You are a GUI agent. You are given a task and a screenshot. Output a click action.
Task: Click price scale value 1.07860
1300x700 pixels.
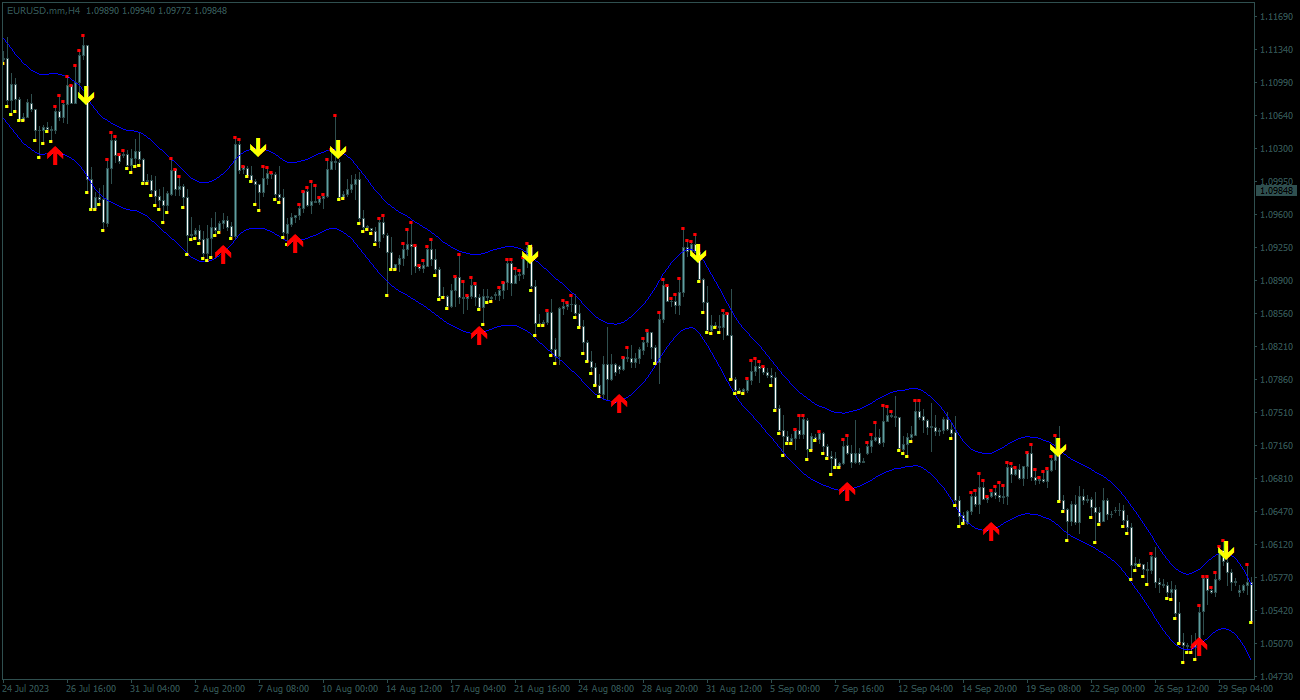point(1276,380)
